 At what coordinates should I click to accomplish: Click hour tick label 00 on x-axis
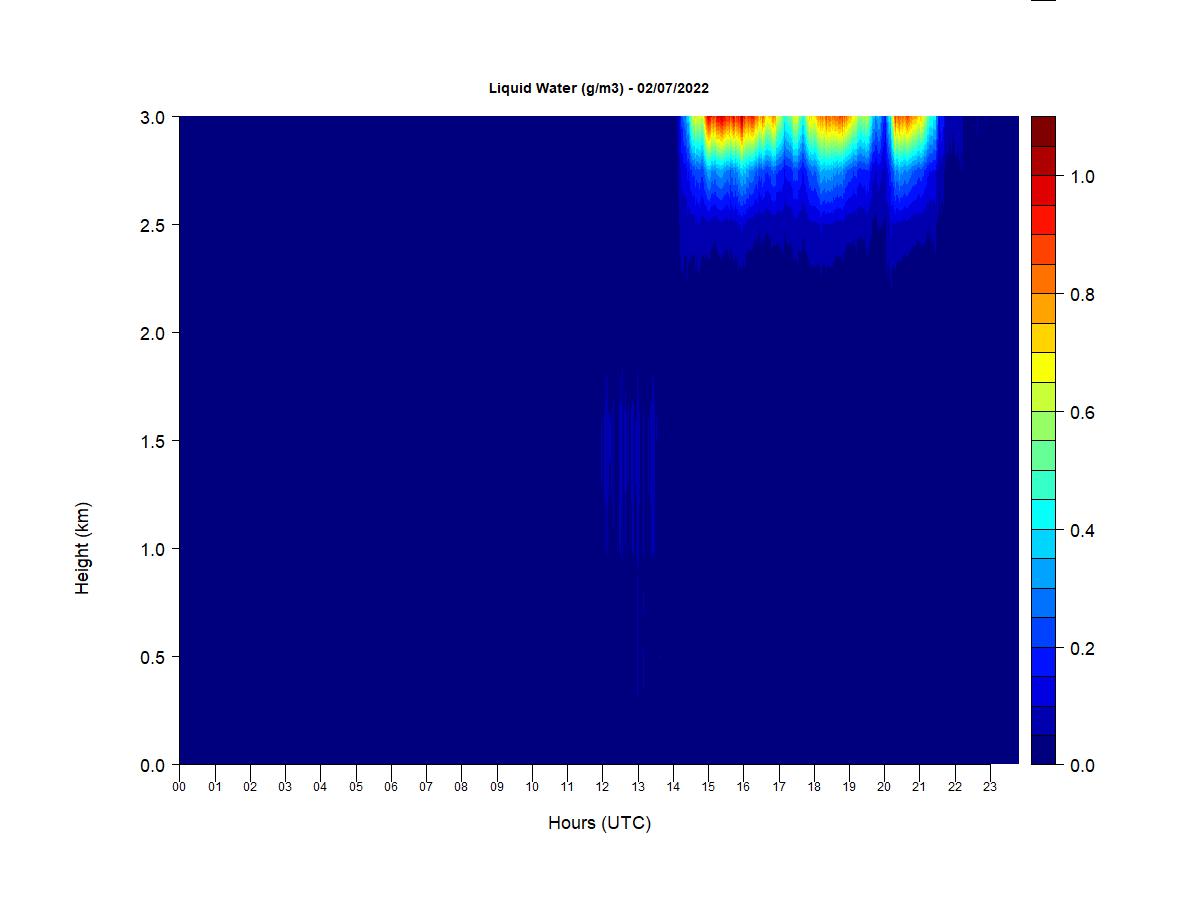[x=179, y=787]
